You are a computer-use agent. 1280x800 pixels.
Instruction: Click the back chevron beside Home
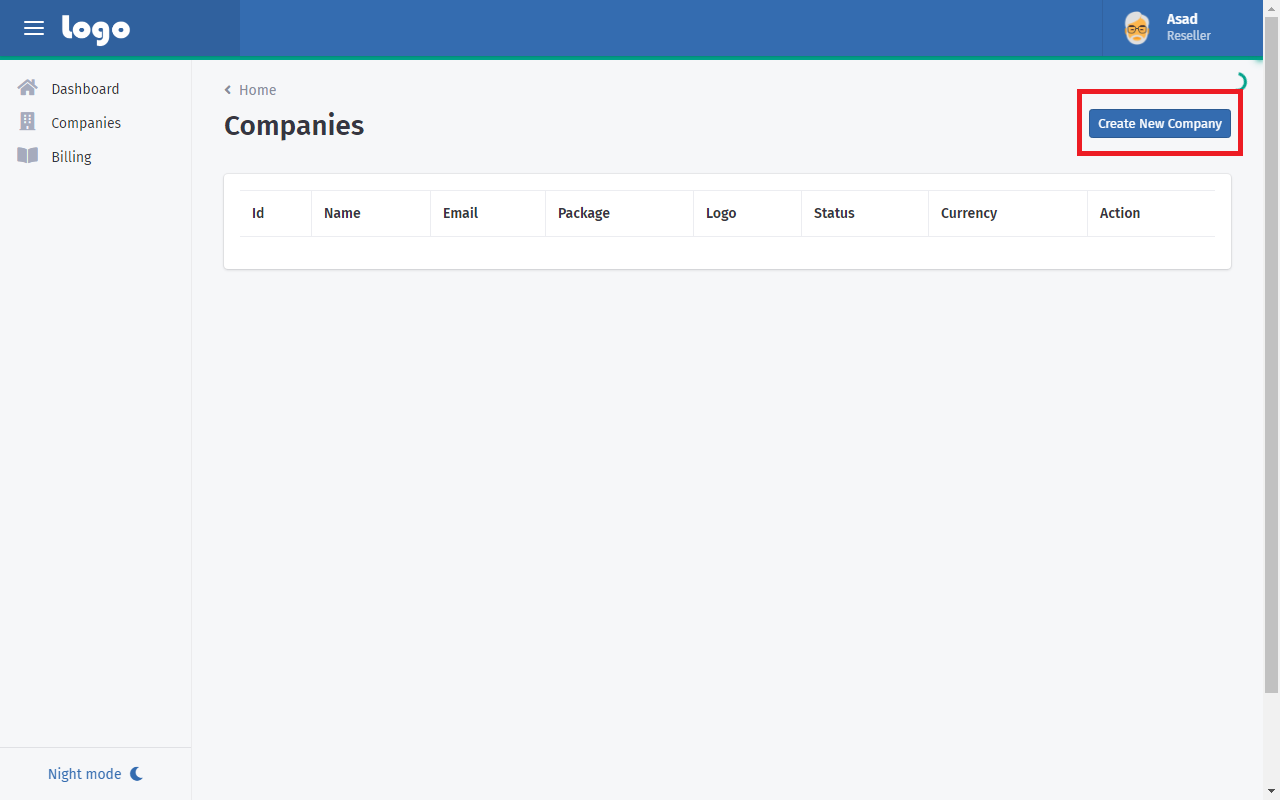[x=228, y=90]
